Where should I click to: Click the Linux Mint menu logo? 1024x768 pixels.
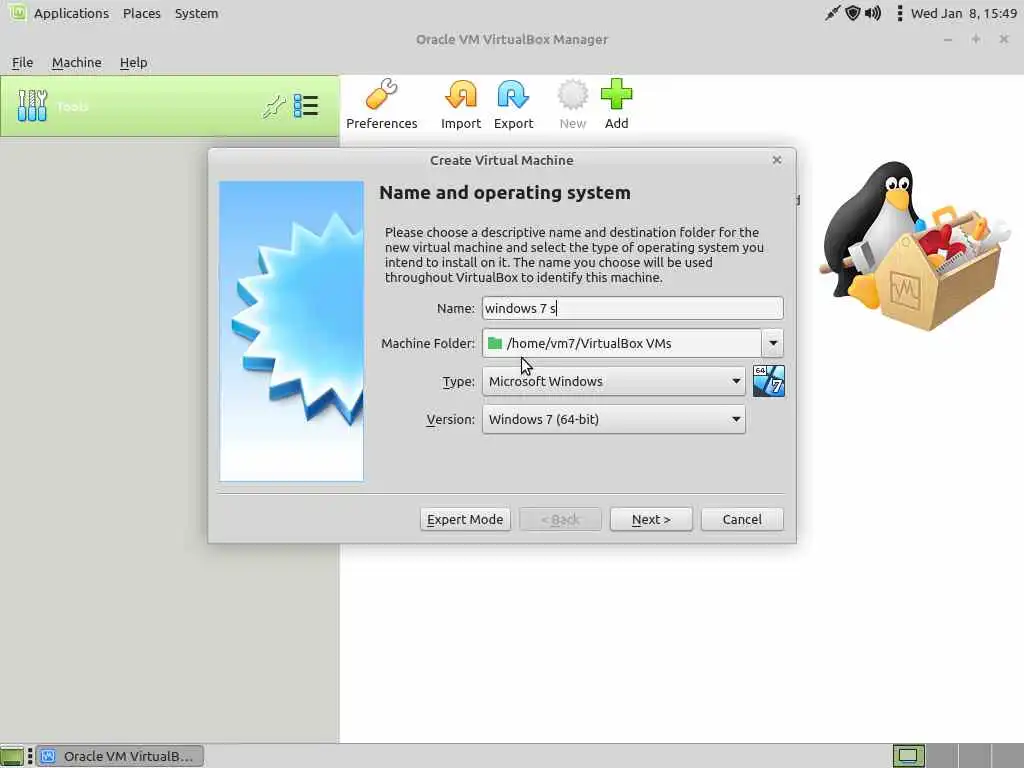pyautogui.click(x=17, y=12)
